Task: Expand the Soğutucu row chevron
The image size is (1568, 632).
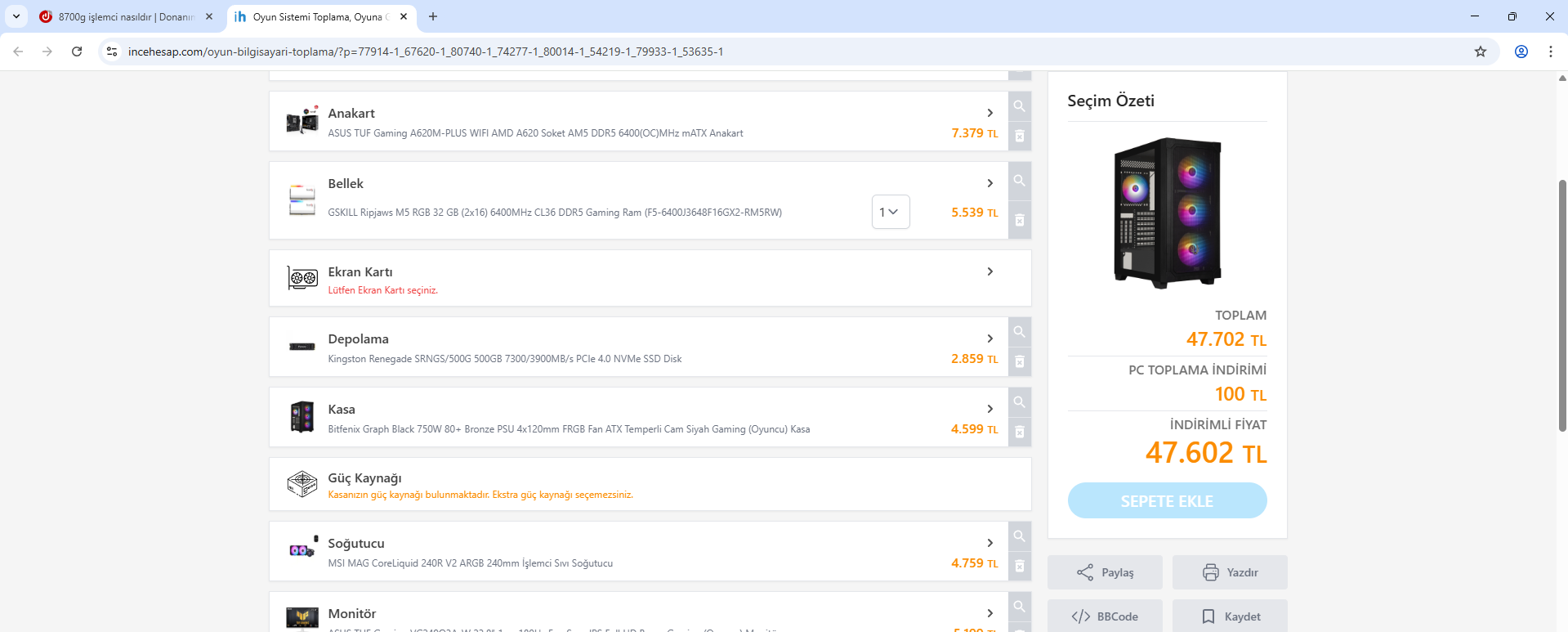Action: (990, 543)
